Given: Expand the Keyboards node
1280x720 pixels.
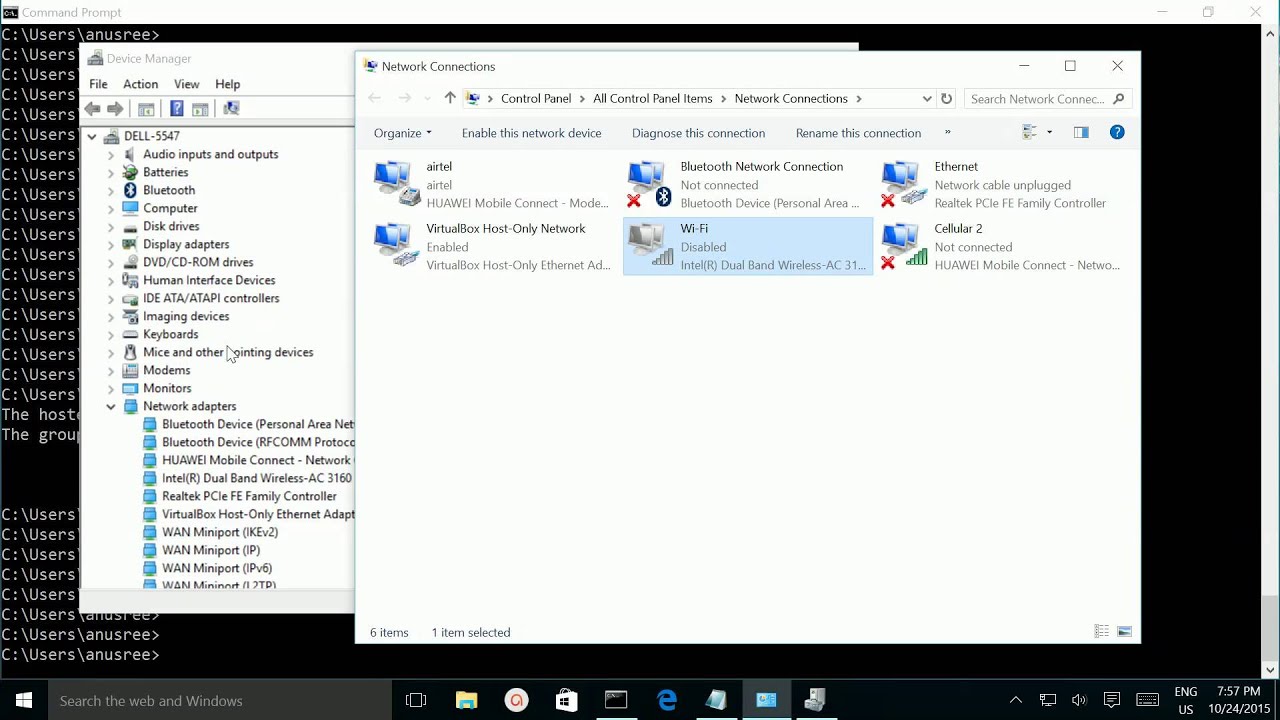Looking at the screenshot, I should [x=111, y=334].
